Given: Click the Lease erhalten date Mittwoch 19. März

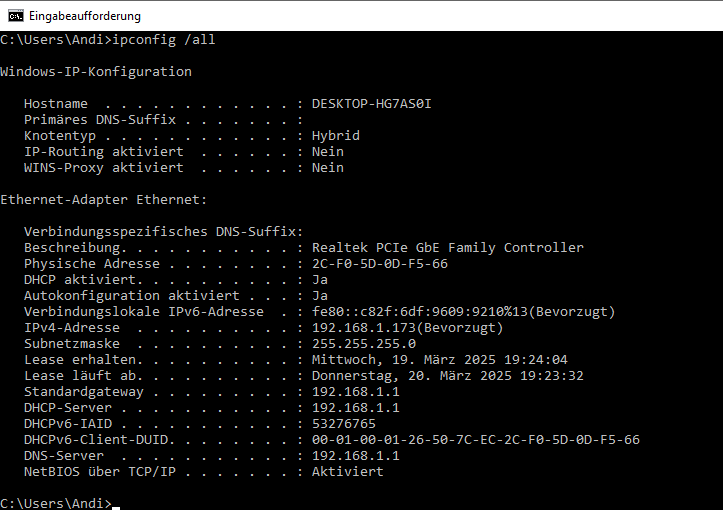Looking at the screenshot, I should coord(439,360).
